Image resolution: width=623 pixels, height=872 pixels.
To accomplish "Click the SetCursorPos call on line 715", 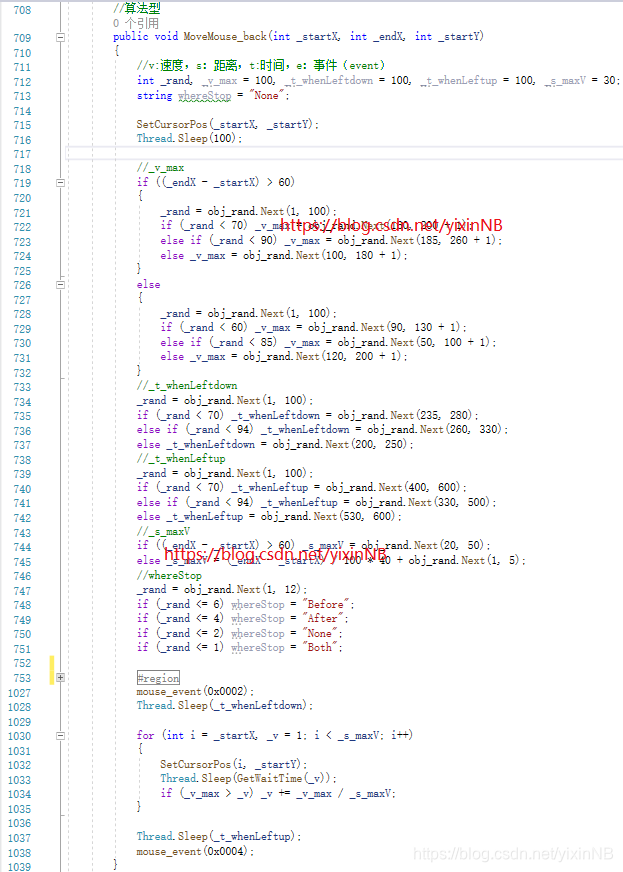I will [169, 125].
